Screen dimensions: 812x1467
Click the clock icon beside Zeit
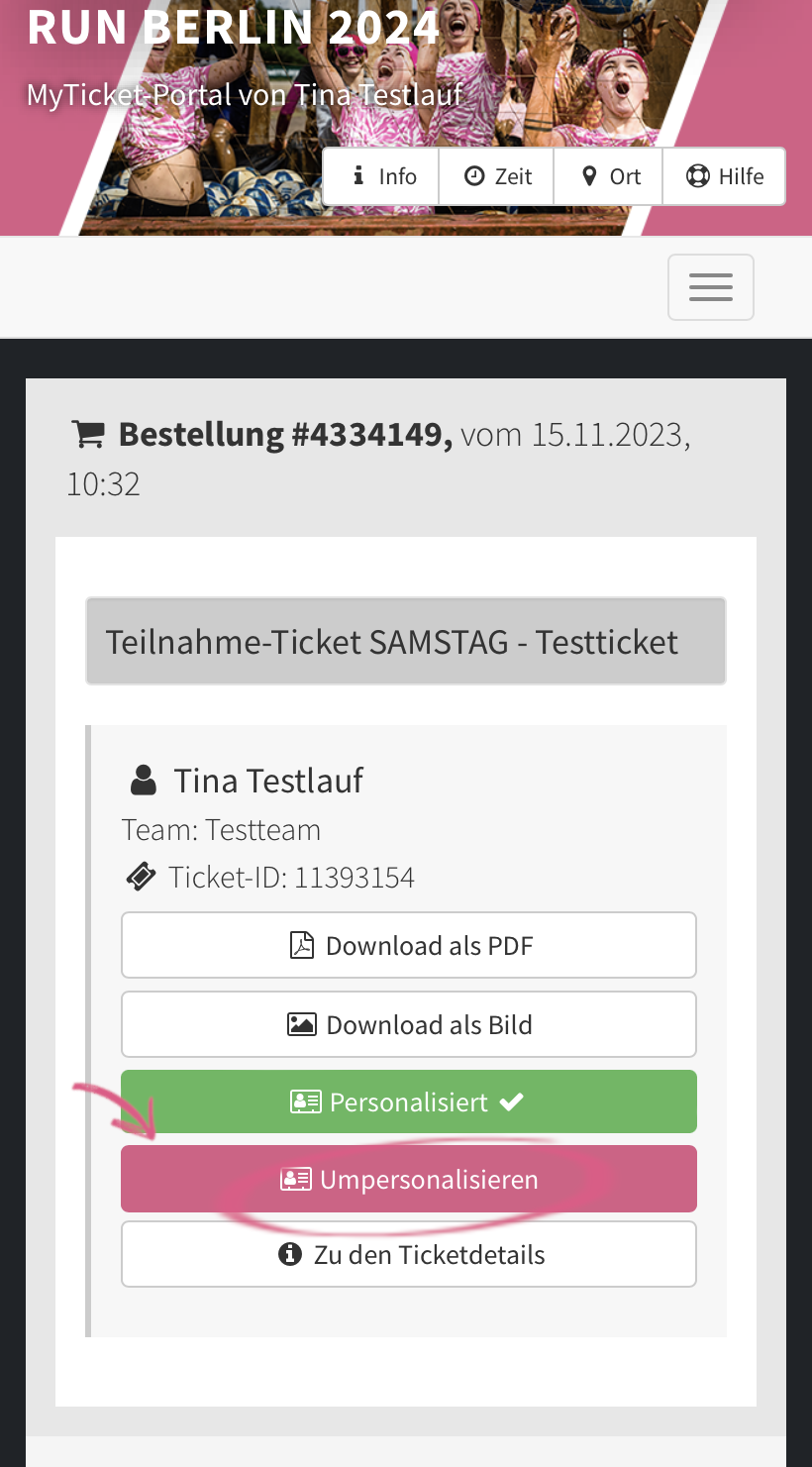pos(475,176)
